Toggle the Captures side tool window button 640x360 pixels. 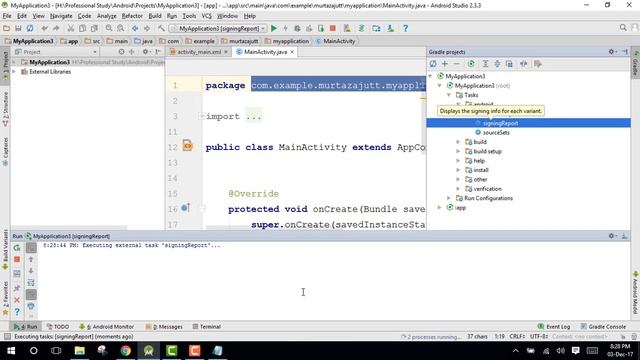[5, 151]
